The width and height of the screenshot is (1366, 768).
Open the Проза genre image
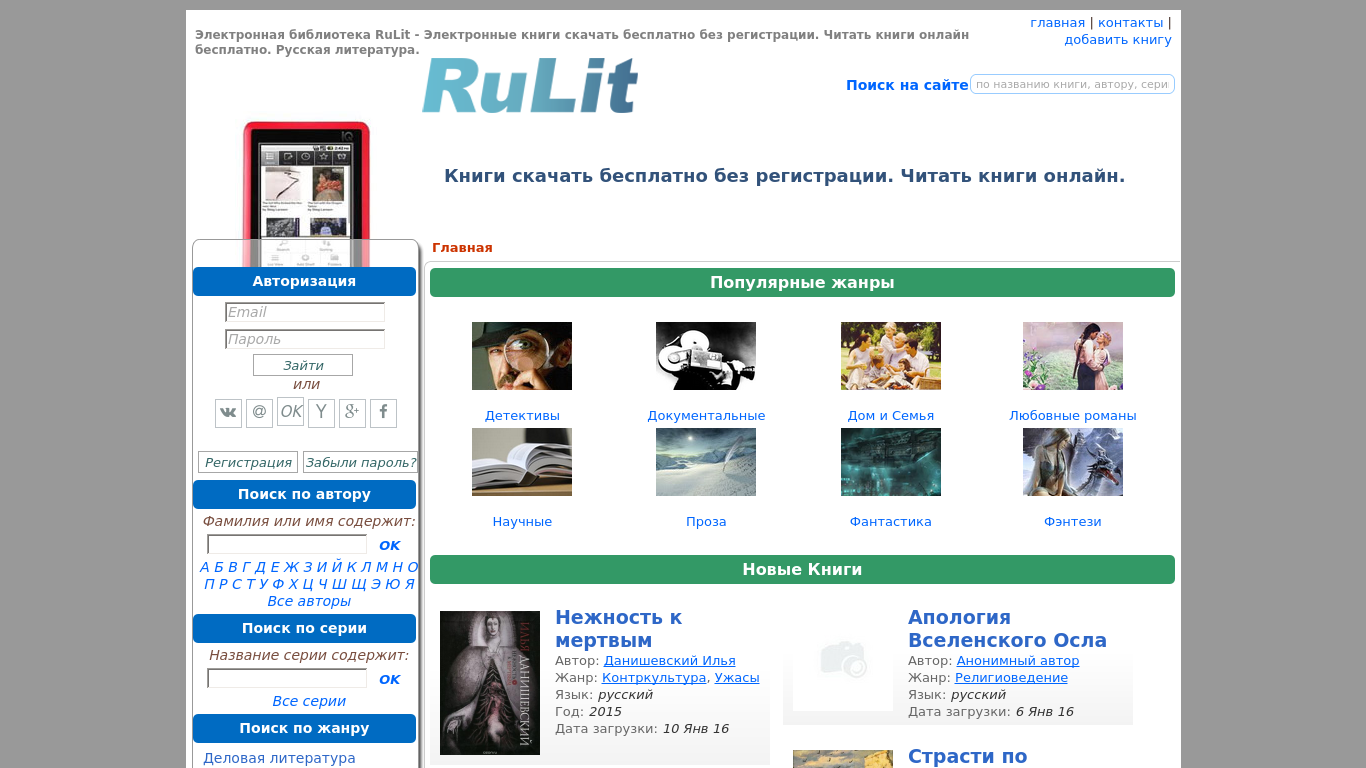click(x=706, y=462)
